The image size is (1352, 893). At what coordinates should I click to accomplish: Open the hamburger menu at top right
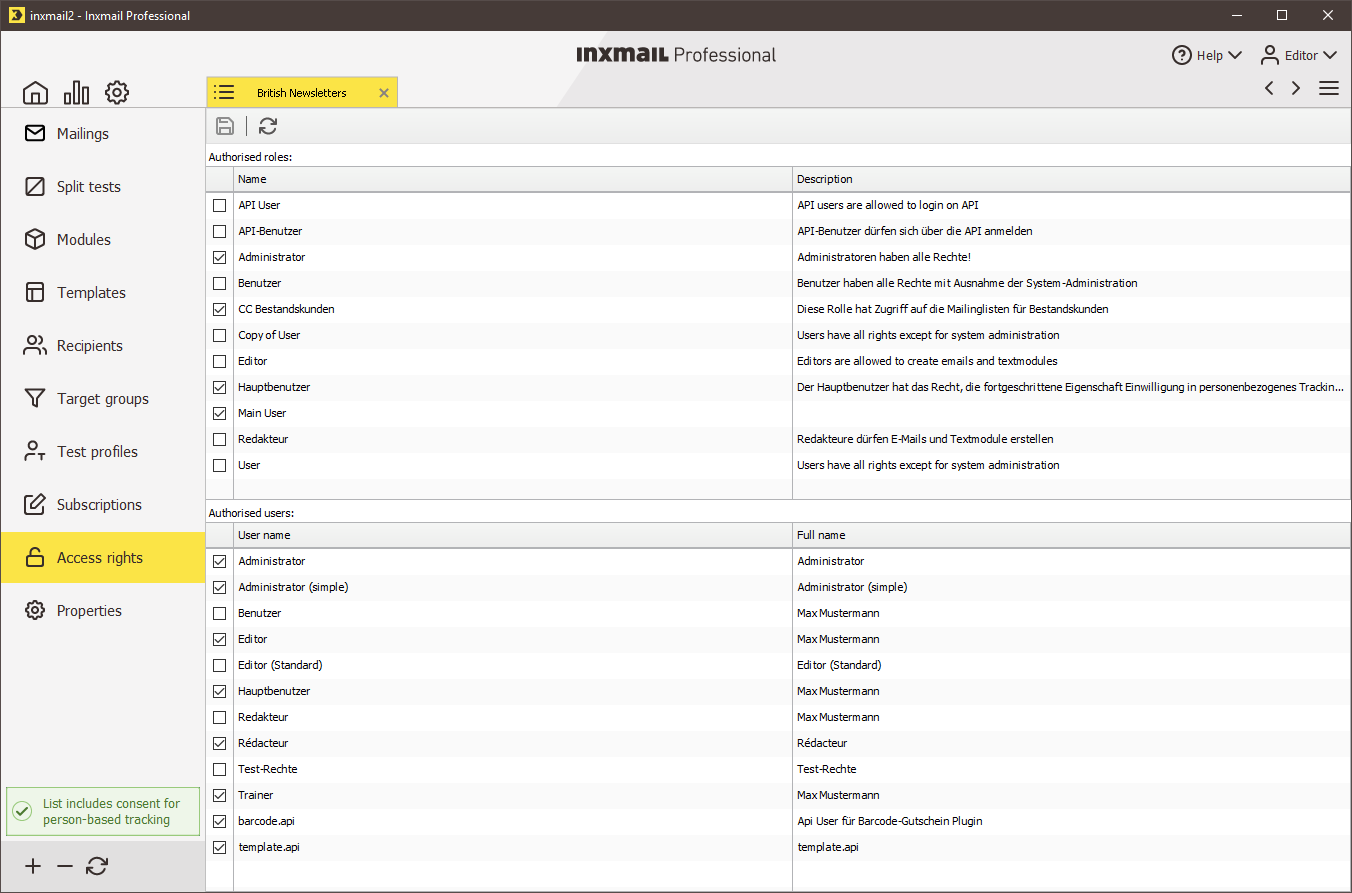(x=1329, y=88)
